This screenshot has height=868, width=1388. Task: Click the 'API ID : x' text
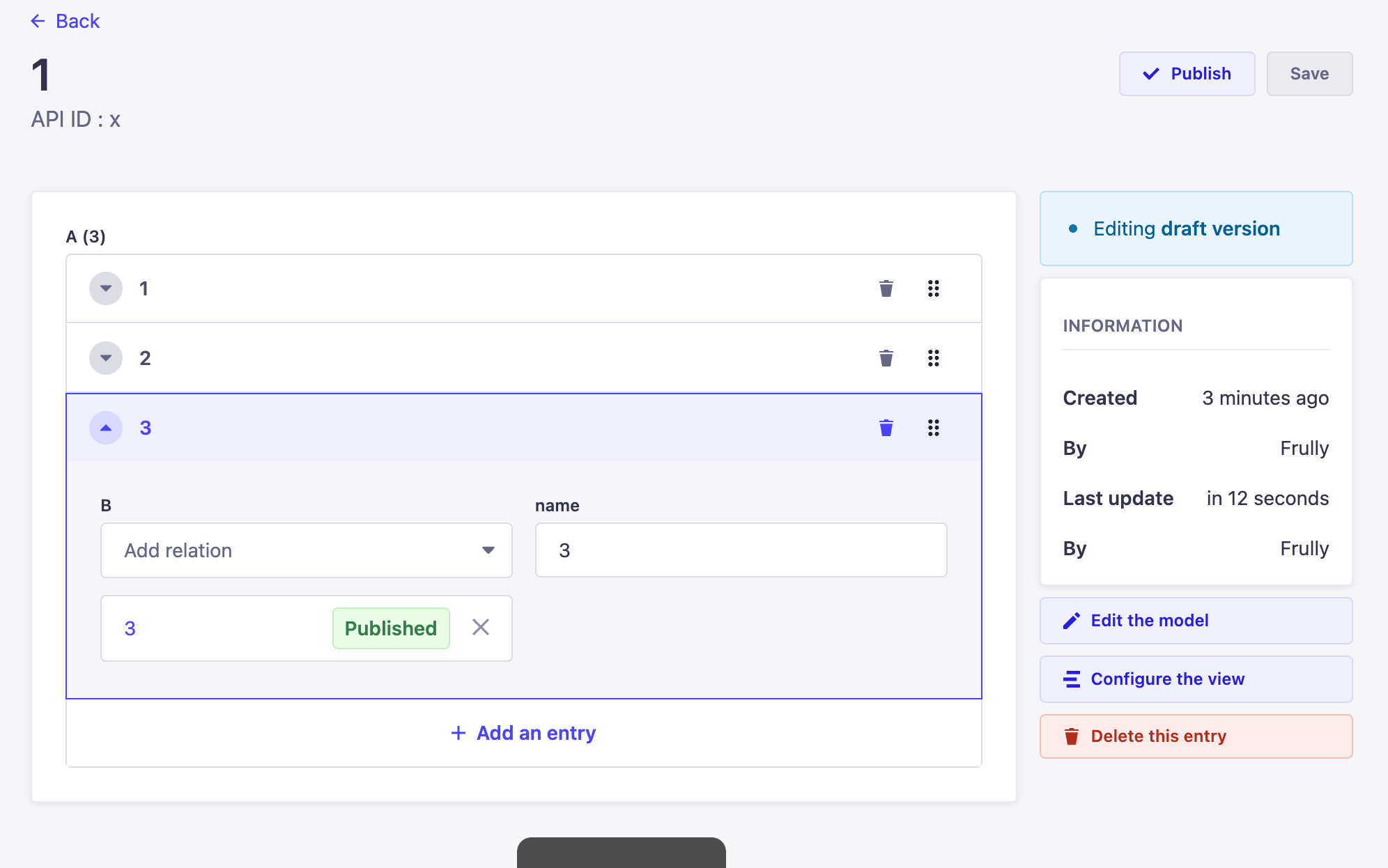76,119
